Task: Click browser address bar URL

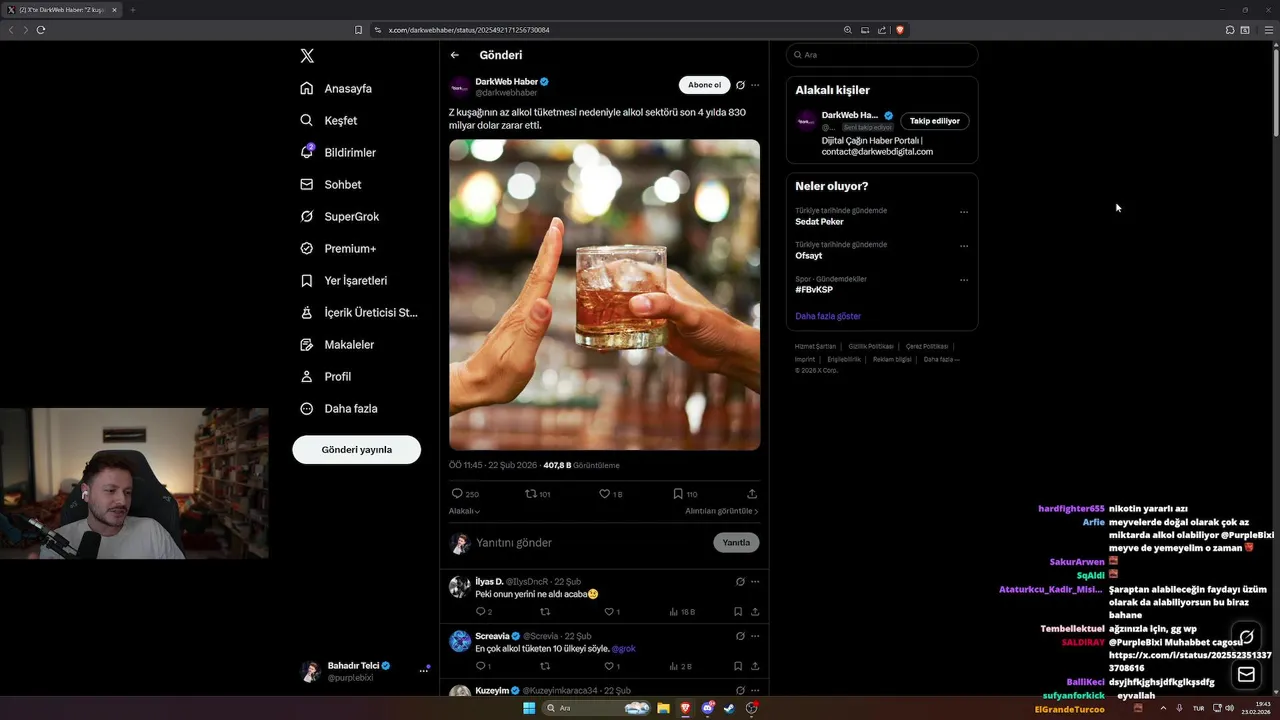Action: (x=469, y=30)
